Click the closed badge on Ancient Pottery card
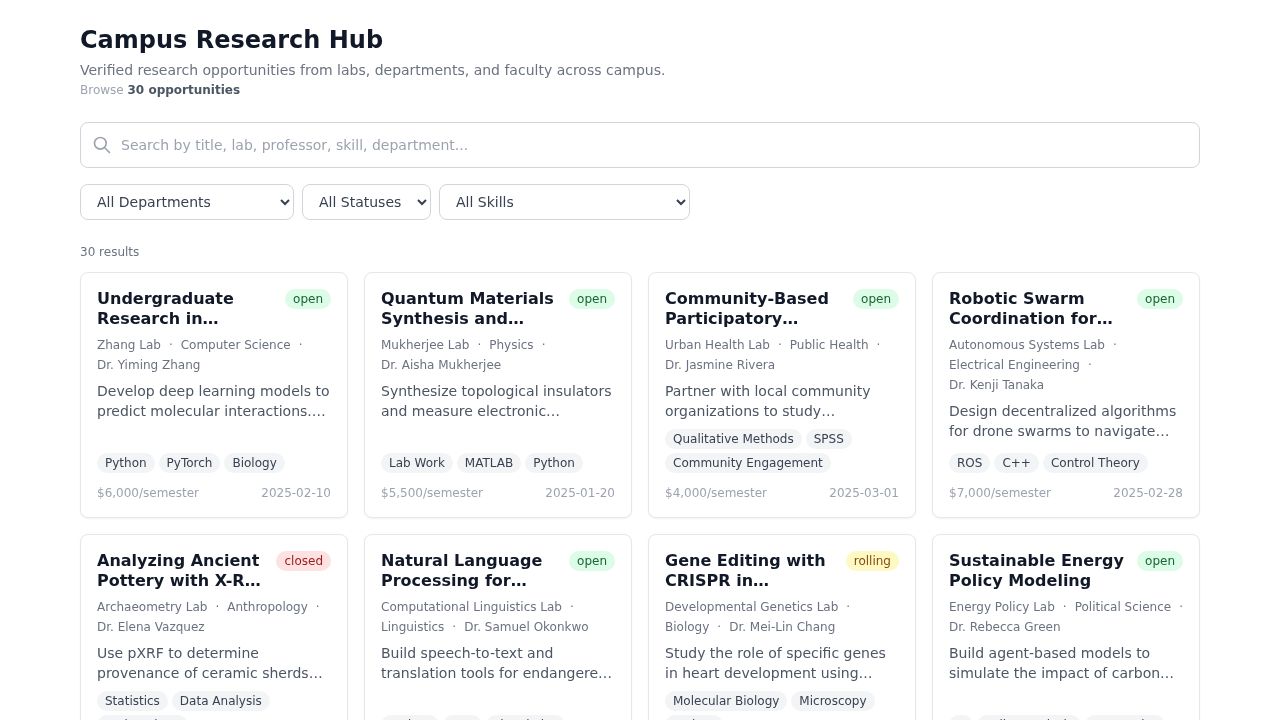 coord(303,561)
